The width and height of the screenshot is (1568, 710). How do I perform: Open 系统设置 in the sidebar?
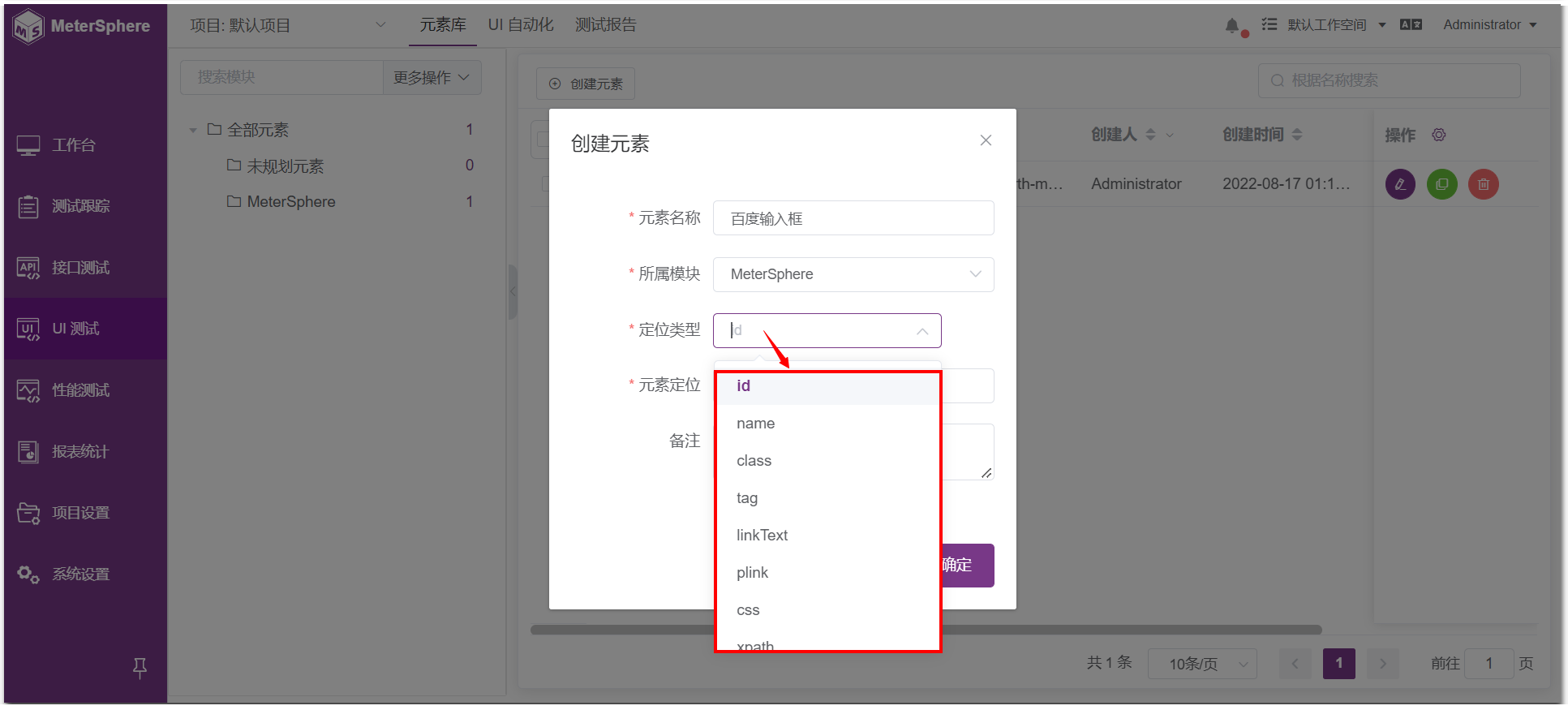click(86, 574)
